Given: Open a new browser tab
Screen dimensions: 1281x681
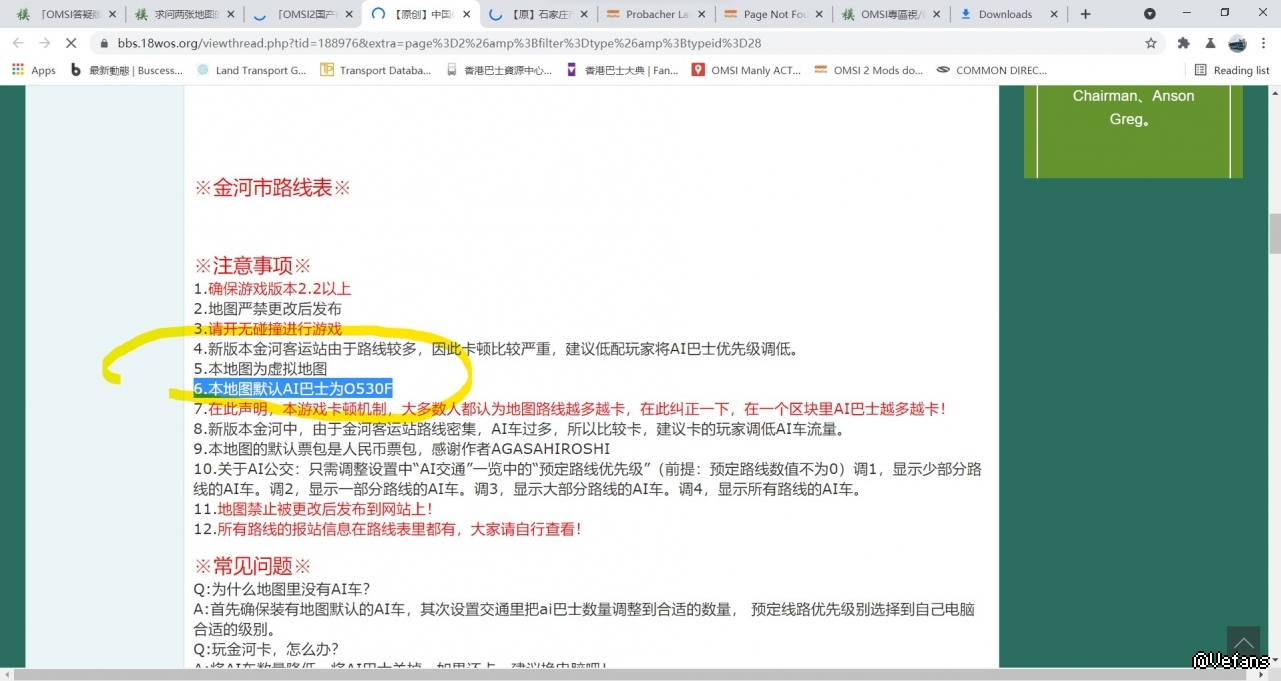Looking at the screenshot, I should tap(1086, 14).
